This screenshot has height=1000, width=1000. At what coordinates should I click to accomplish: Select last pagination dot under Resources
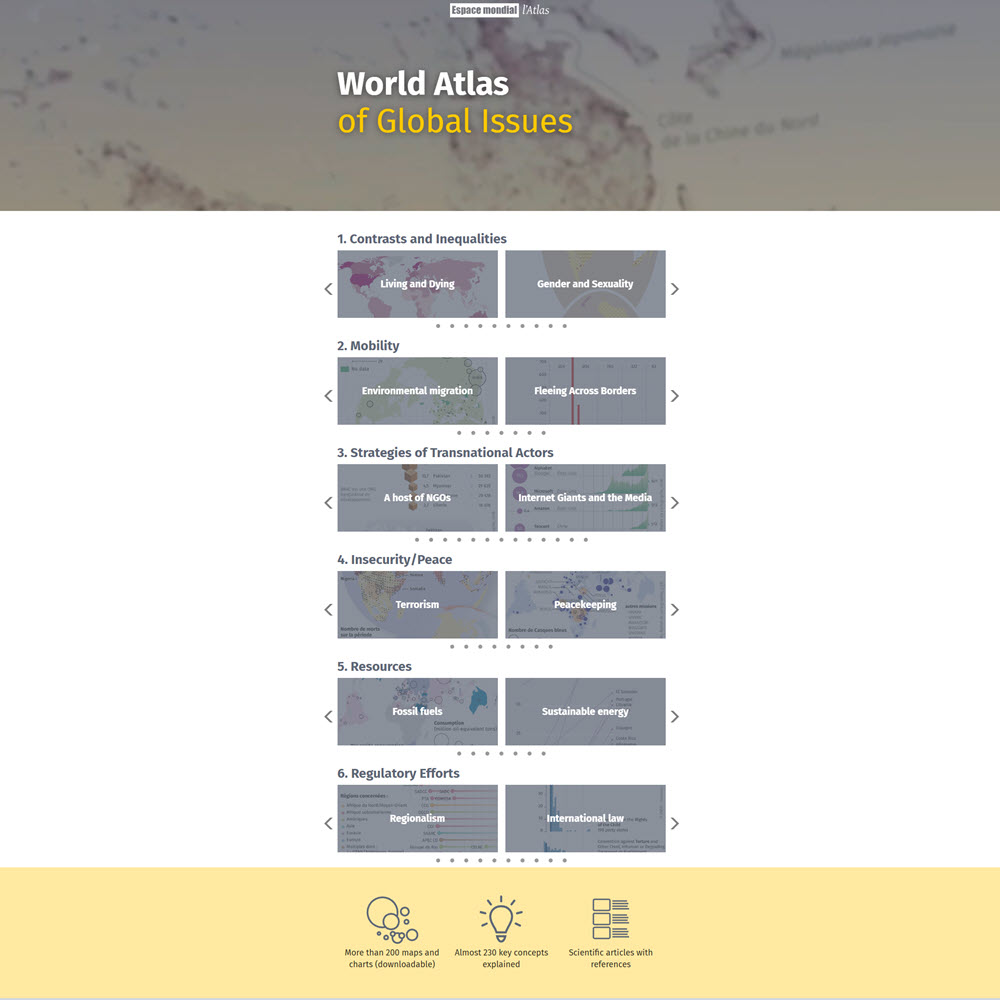543,754
